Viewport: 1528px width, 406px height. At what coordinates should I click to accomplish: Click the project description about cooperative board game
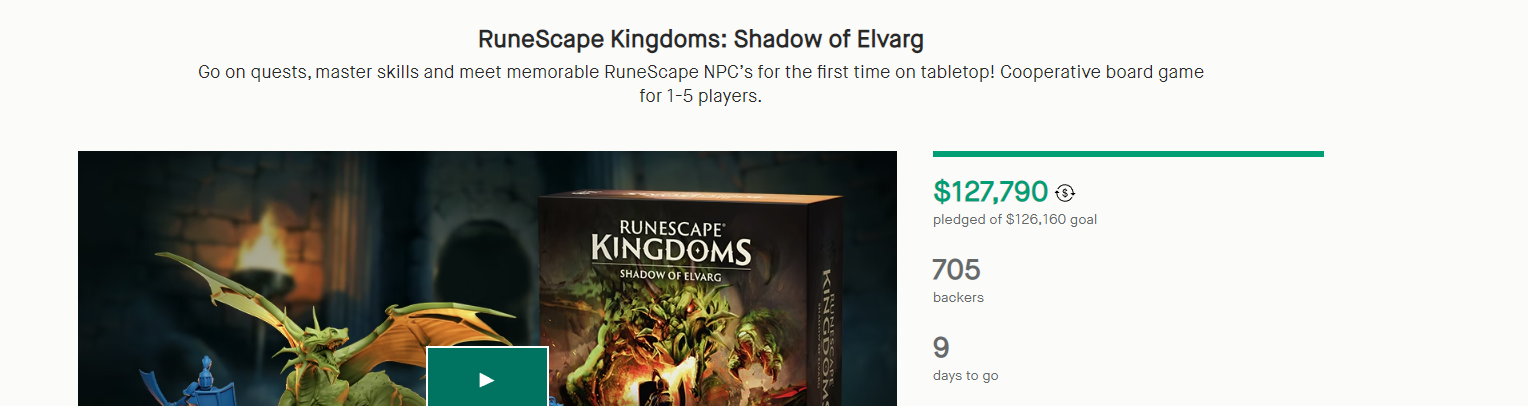coord(700,85)
